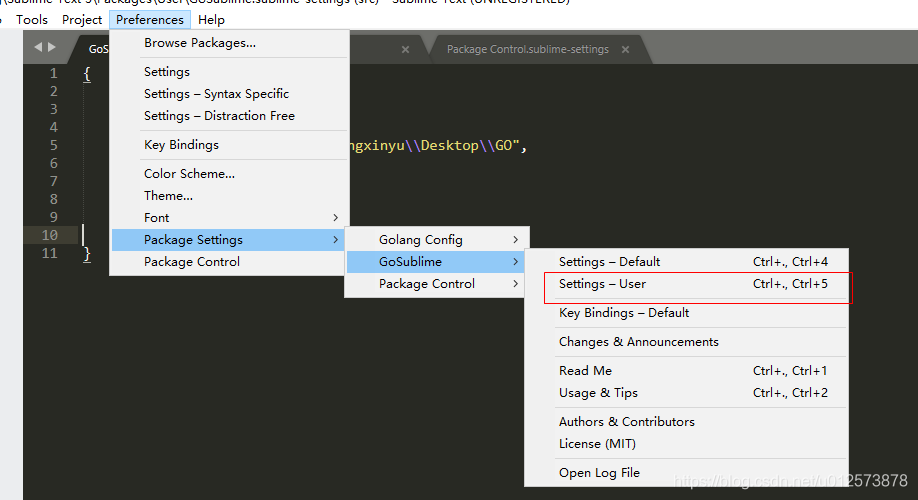The height and width of the screenshot is (500, 918).
Task: Click Package Control in Preferences menu
Action: tap(230, 262)
